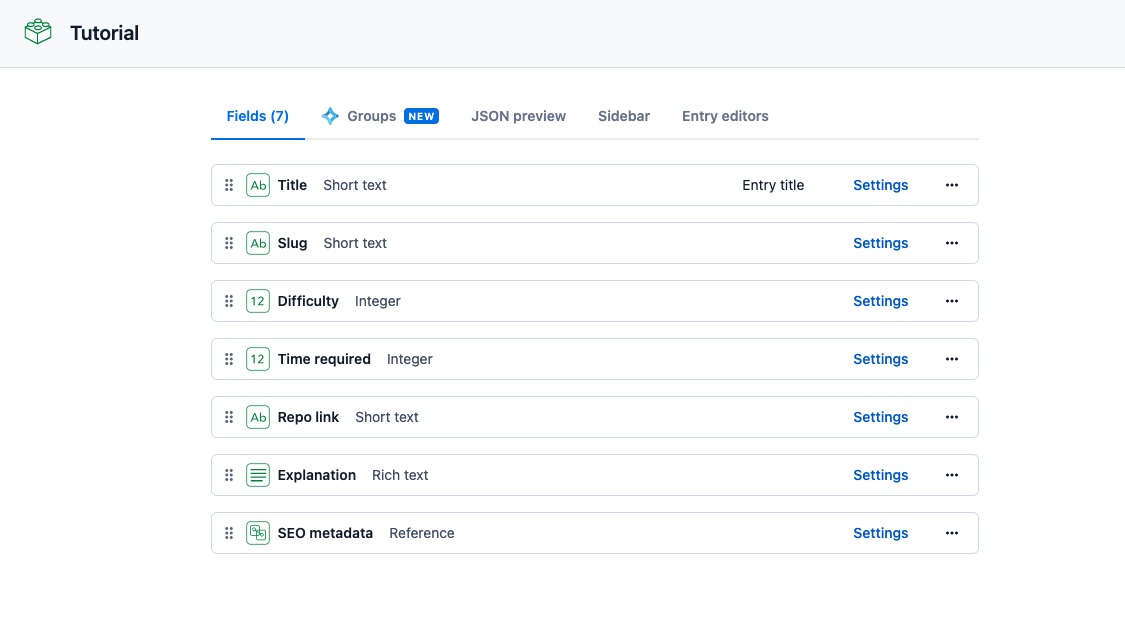The height and width of the screenshot is (634, 1125).
Task: Click the Difficulty field's integer type icon
Action: [x=258, y=301]
